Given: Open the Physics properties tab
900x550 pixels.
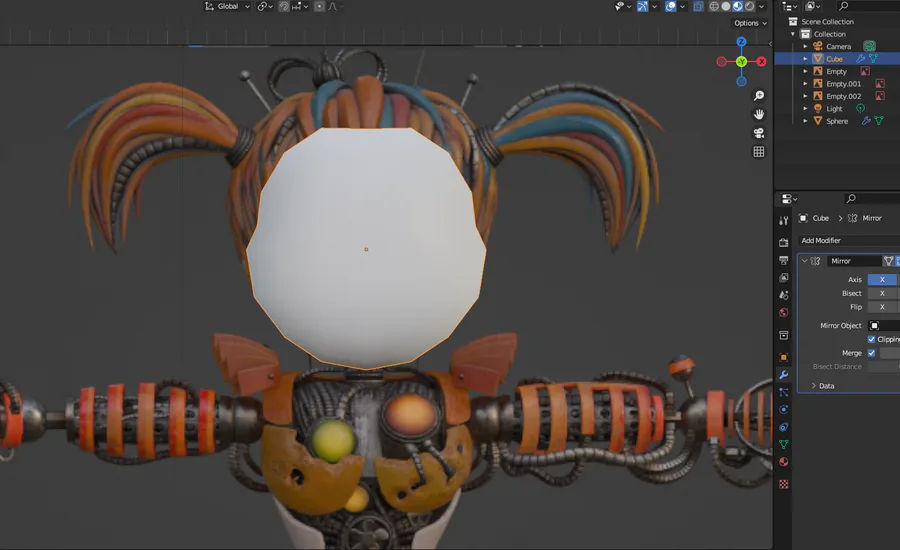Looking at the screenshot, I should pyautogui.click(x=783, y=409).
